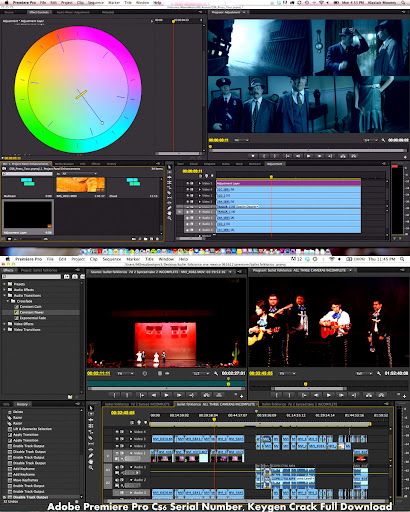The height and width of the screenshot is (512, 410).
Task: Select Exponential Fade transition
Action: point(33,318)
